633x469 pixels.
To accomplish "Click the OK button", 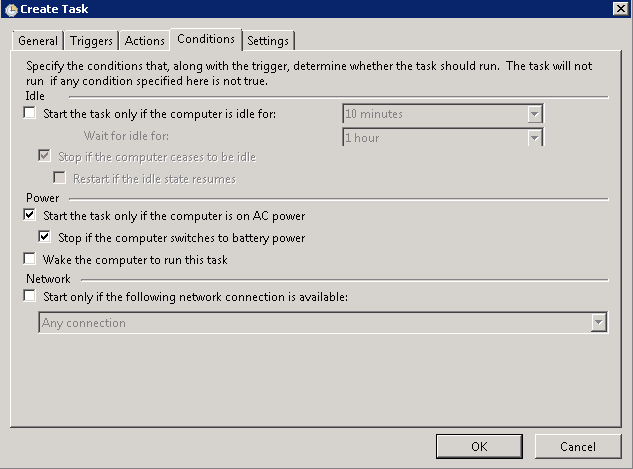I will pyautogui.click(x=479, y=446).
